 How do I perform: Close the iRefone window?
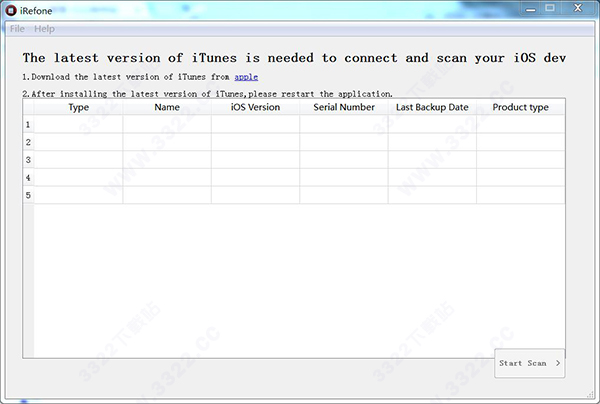click(578, 8)
